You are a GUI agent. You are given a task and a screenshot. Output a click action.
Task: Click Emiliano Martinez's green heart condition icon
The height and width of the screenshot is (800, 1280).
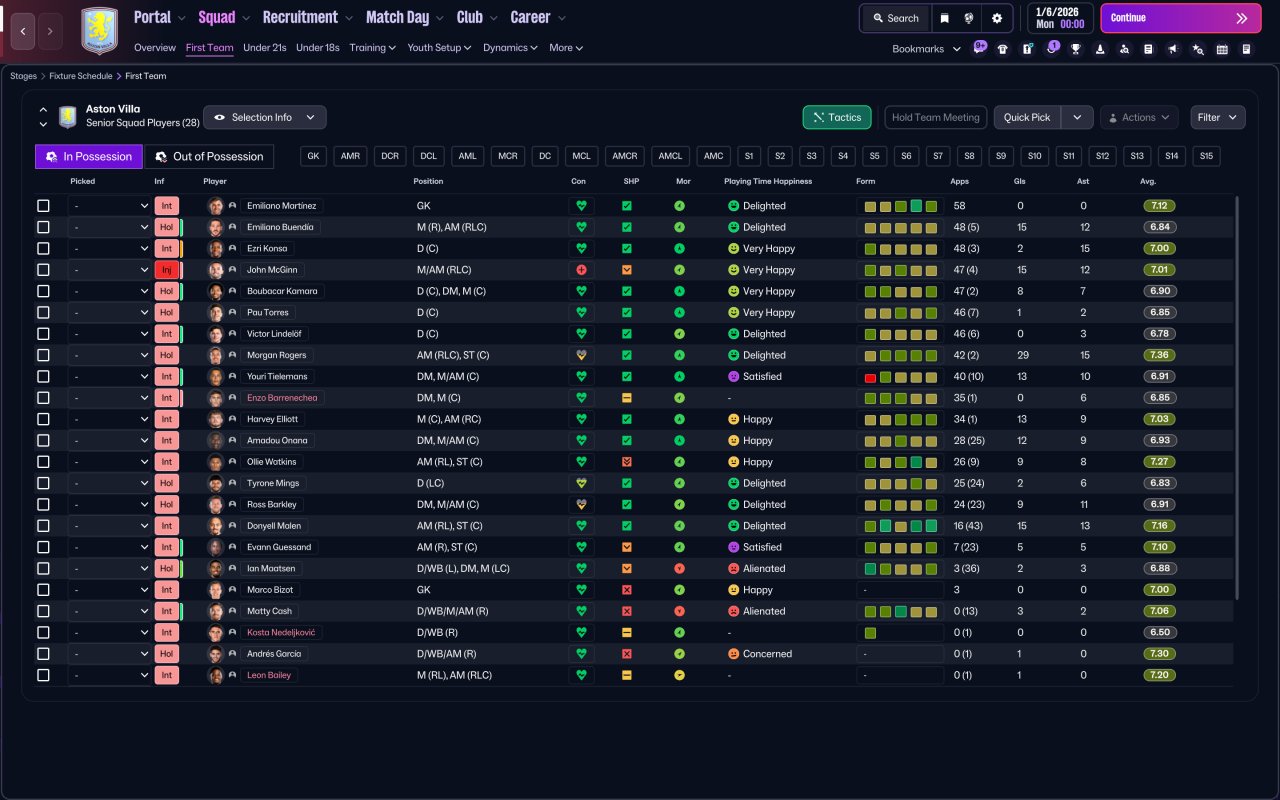click(x=580, y=206)
